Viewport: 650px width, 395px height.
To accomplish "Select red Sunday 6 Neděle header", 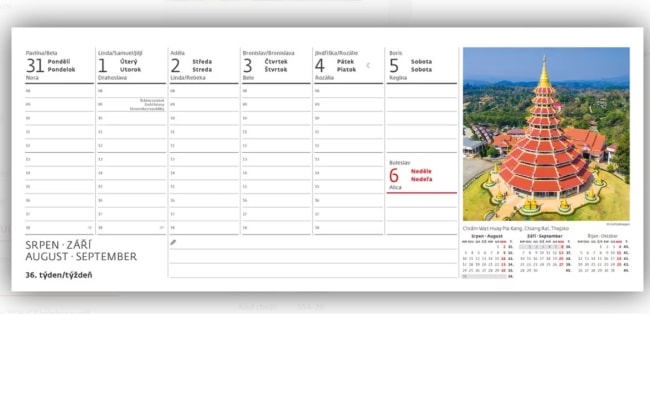I will point(422,176).
